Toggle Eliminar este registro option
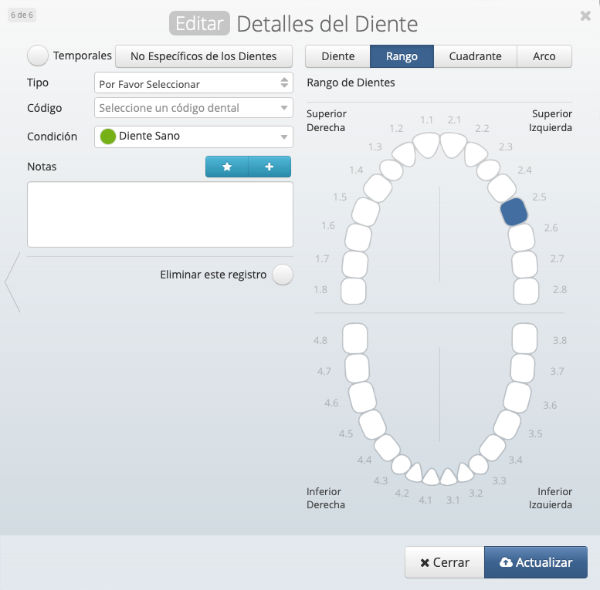This screenshot has width=600, height=590. 283,274
